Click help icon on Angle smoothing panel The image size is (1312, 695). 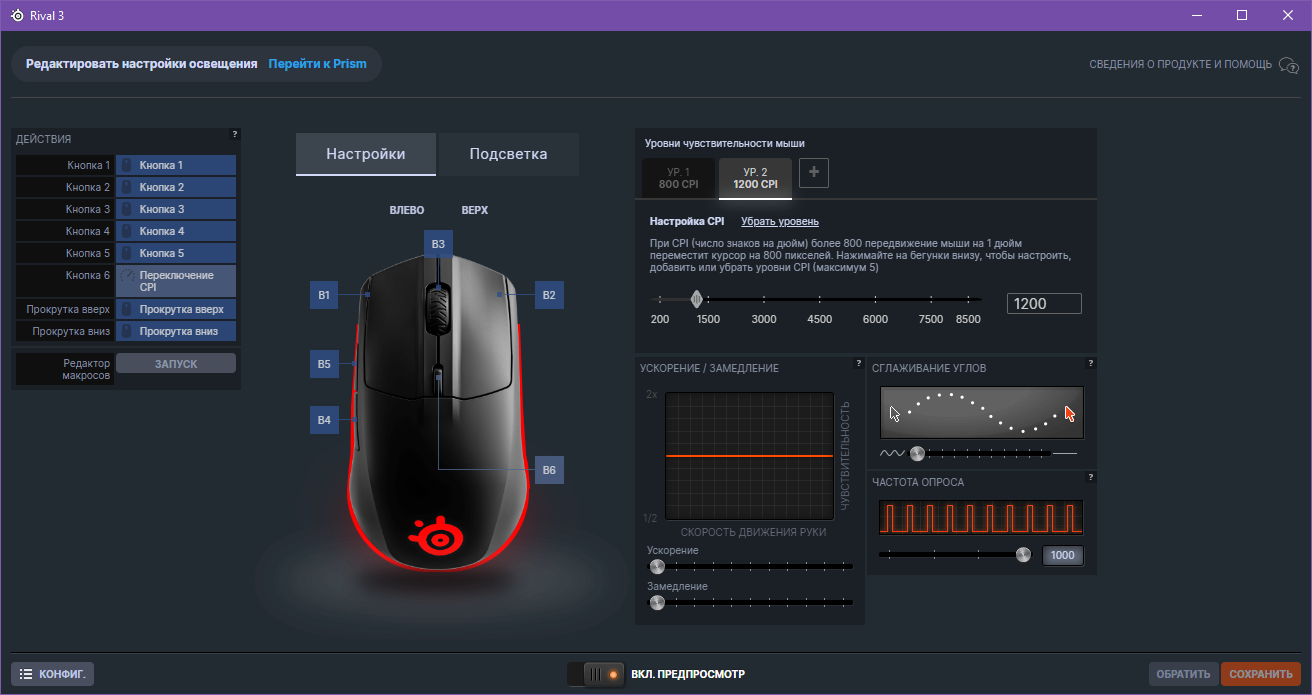(1091, 363)
